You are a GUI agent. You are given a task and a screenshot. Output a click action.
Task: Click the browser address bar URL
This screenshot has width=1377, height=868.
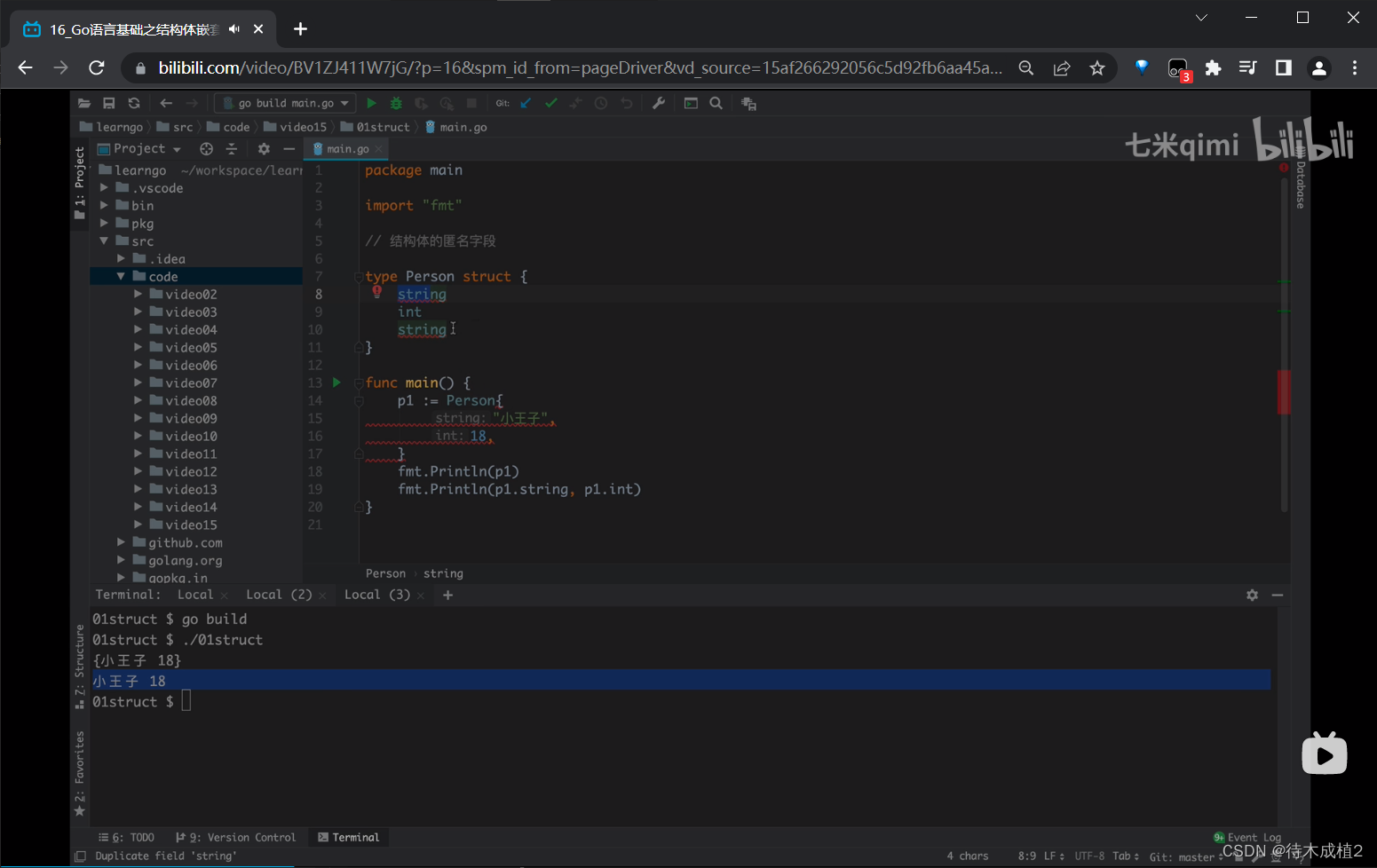(x=581, y=68)
